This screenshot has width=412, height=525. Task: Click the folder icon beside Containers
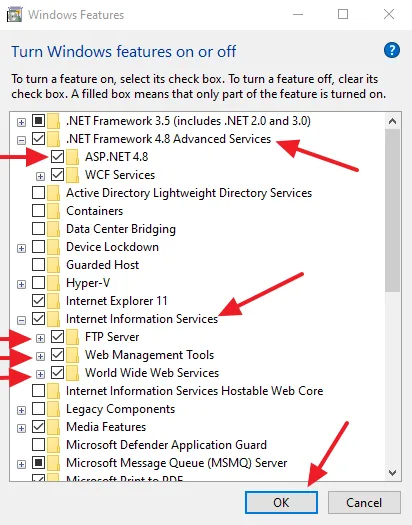pyautogui.click(x=54, y=211)
